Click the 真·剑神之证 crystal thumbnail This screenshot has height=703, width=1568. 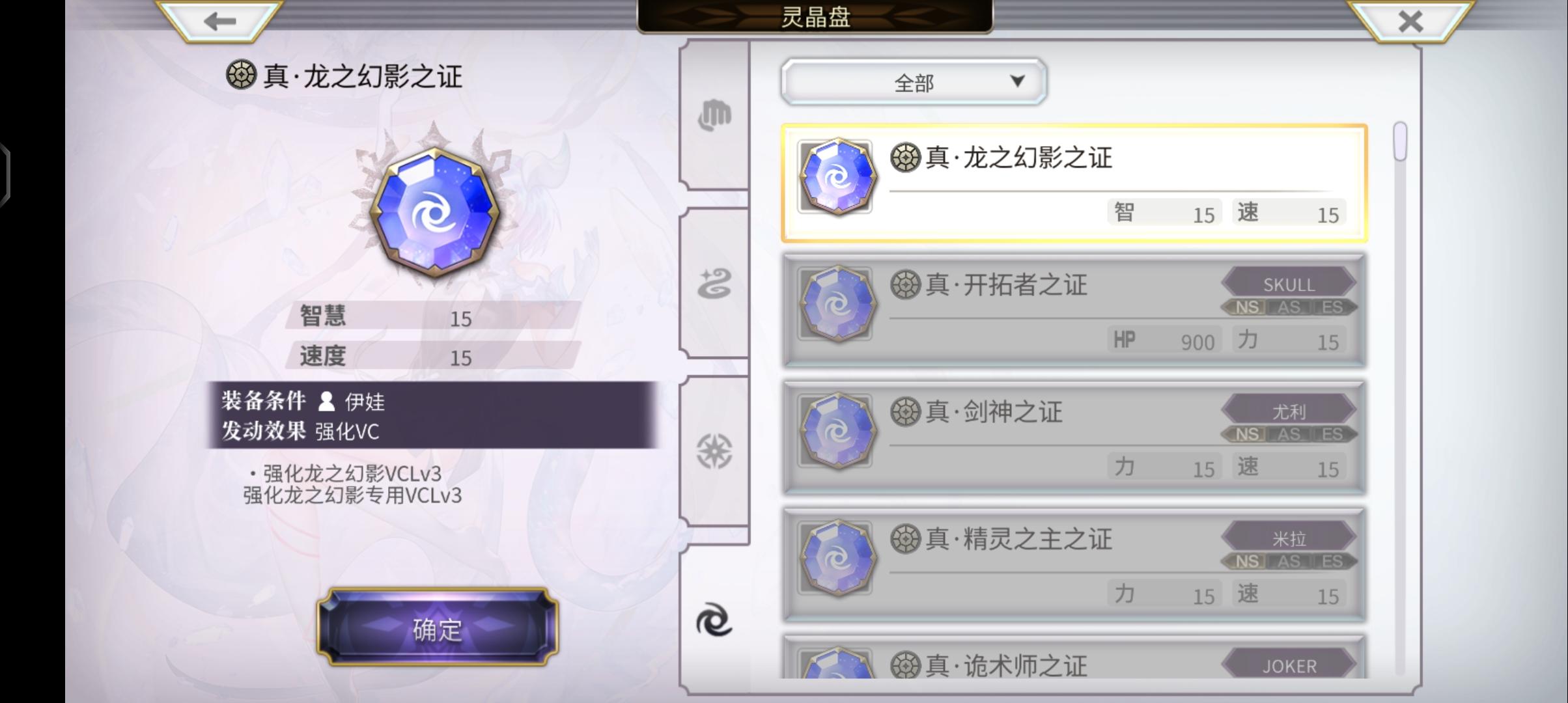click(x=837, y=431)
